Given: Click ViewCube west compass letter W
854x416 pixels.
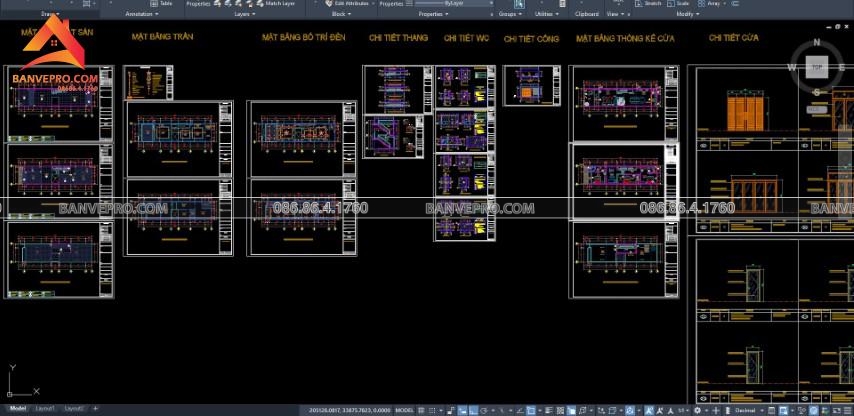Looking at the screenshot, I should [791, 68].
